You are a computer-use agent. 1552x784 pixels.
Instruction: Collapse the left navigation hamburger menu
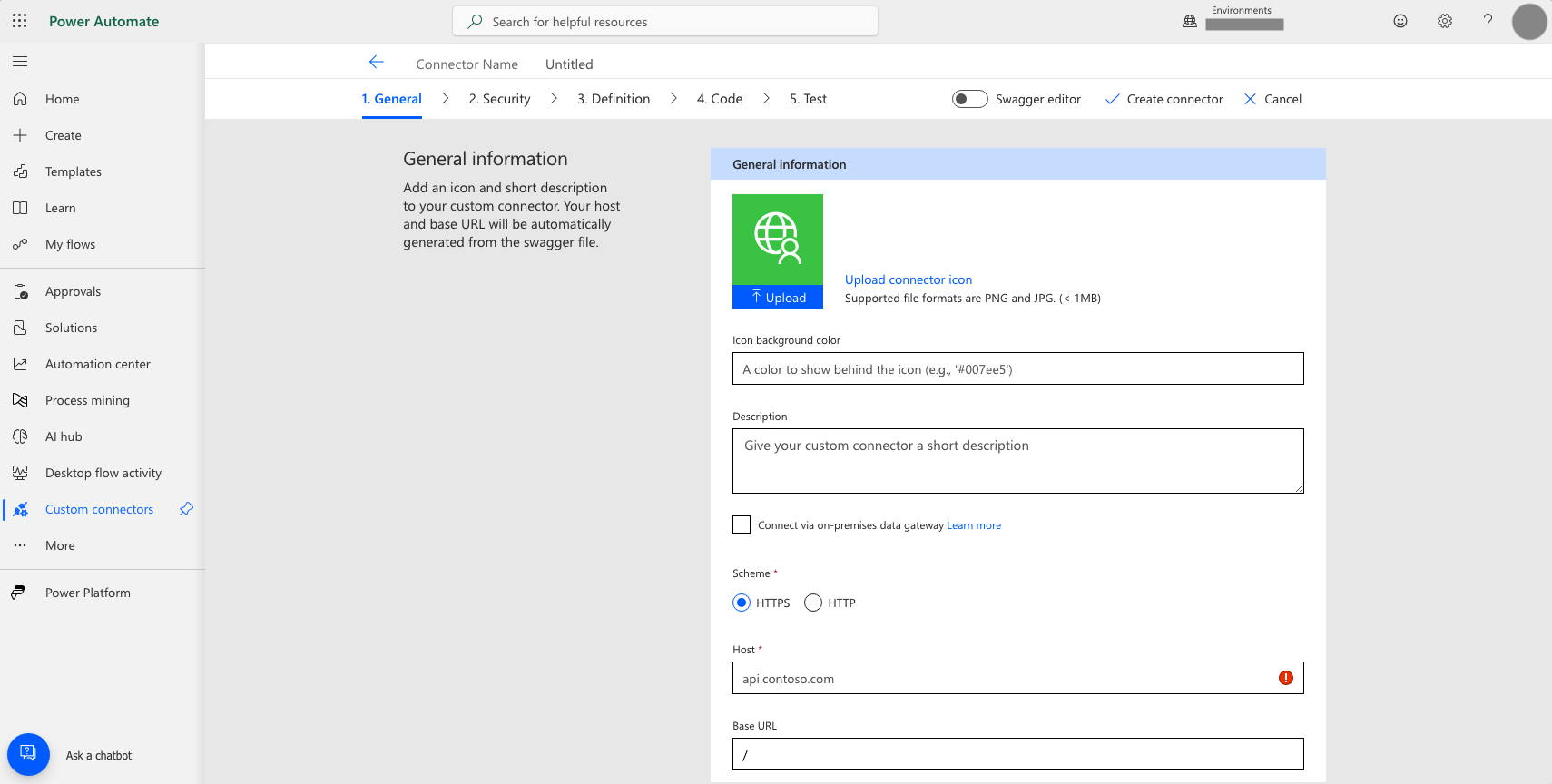tap(20, 62)
